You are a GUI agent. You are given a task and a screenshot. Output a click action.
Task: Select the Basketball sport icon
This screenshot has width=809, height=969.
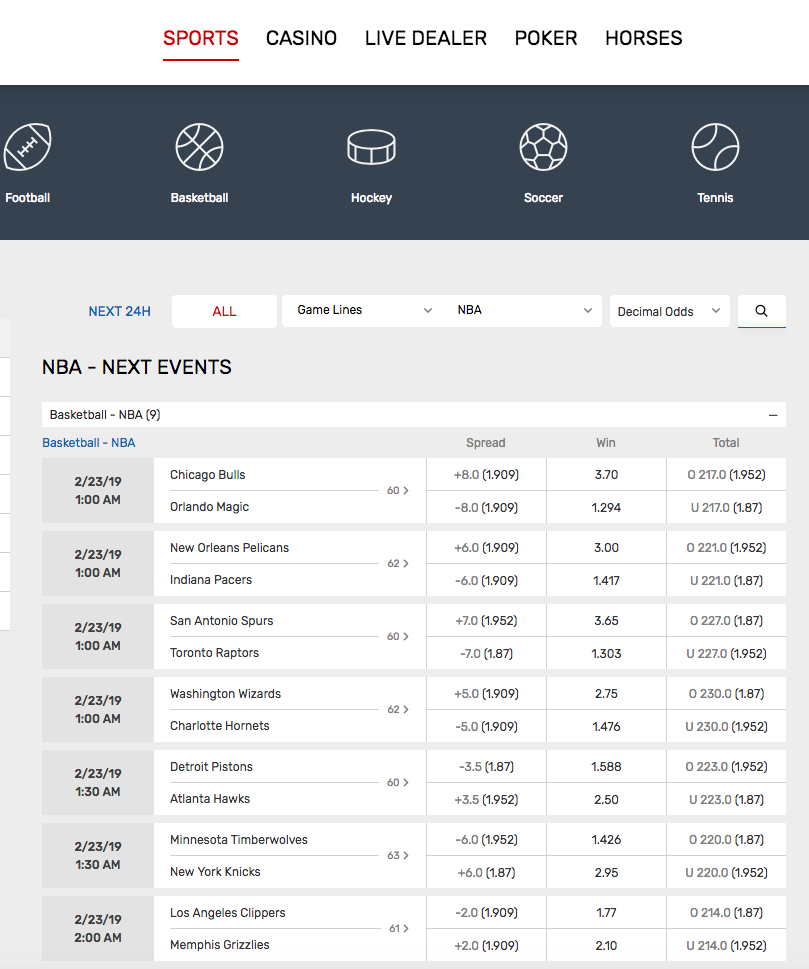199,147
